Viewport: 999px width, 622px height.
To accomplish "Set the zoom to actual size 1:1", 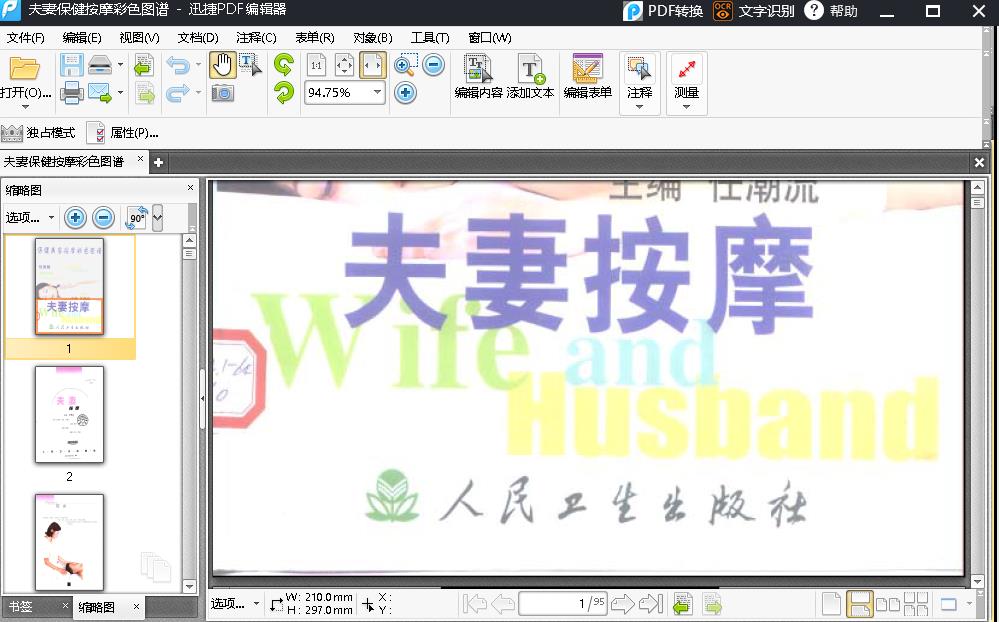I will pos(316,65).
